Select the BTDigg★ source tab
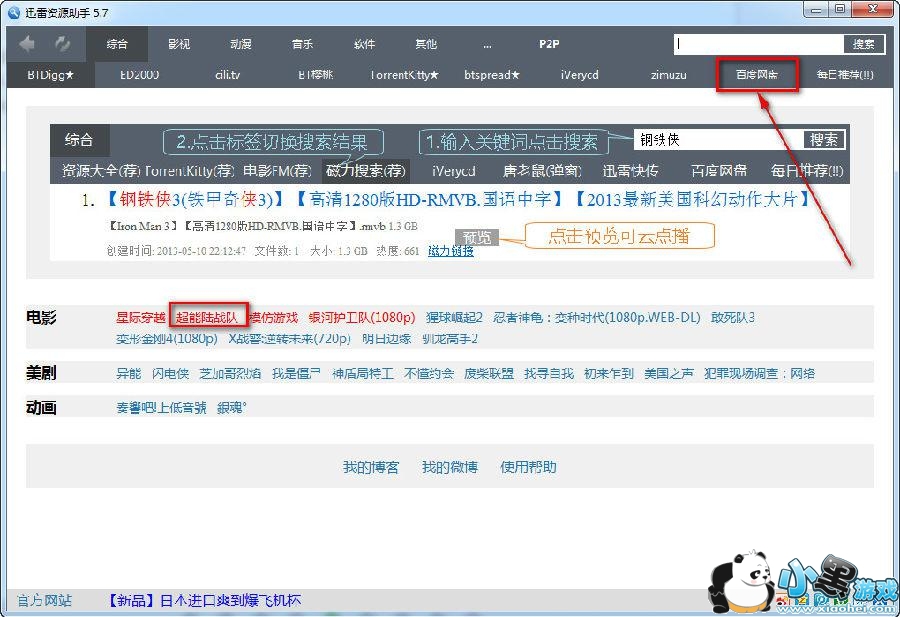This screenshot has width=900, height=617. pos(51,75)
